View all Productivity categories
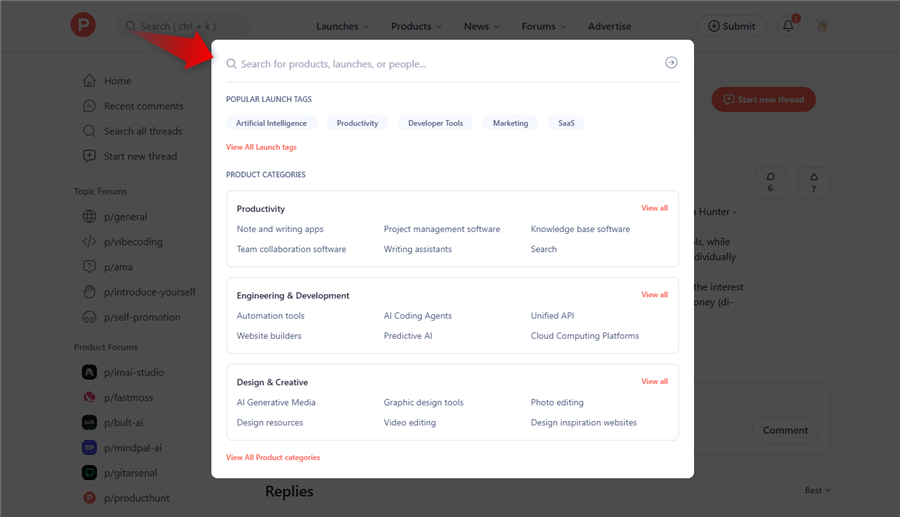The image size is (900, 517). coord(654,208)
